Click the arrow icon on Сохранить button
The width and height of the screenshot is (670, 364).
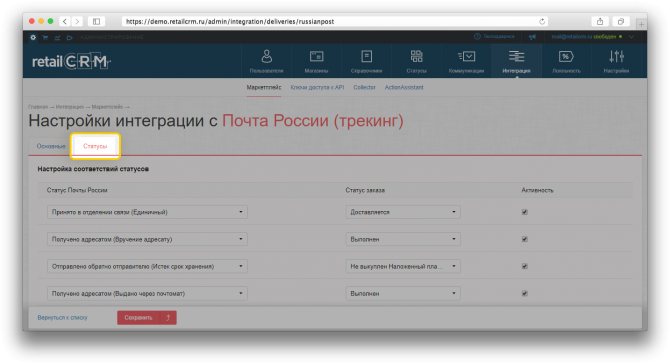point(168,317)
